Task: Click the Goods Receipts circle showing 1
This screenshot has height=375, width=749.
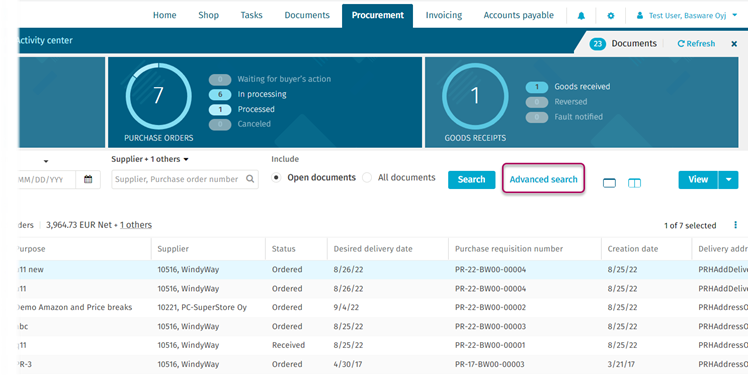Action: pos(475,96)
